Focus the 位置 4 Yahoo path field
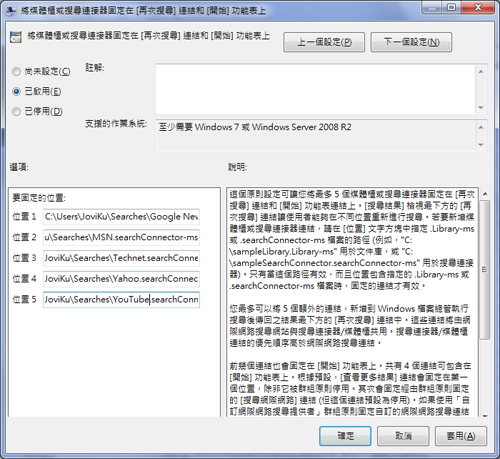The width and height of the screenshot is (500, 459). pyautogui.click(x=121, y=279)
